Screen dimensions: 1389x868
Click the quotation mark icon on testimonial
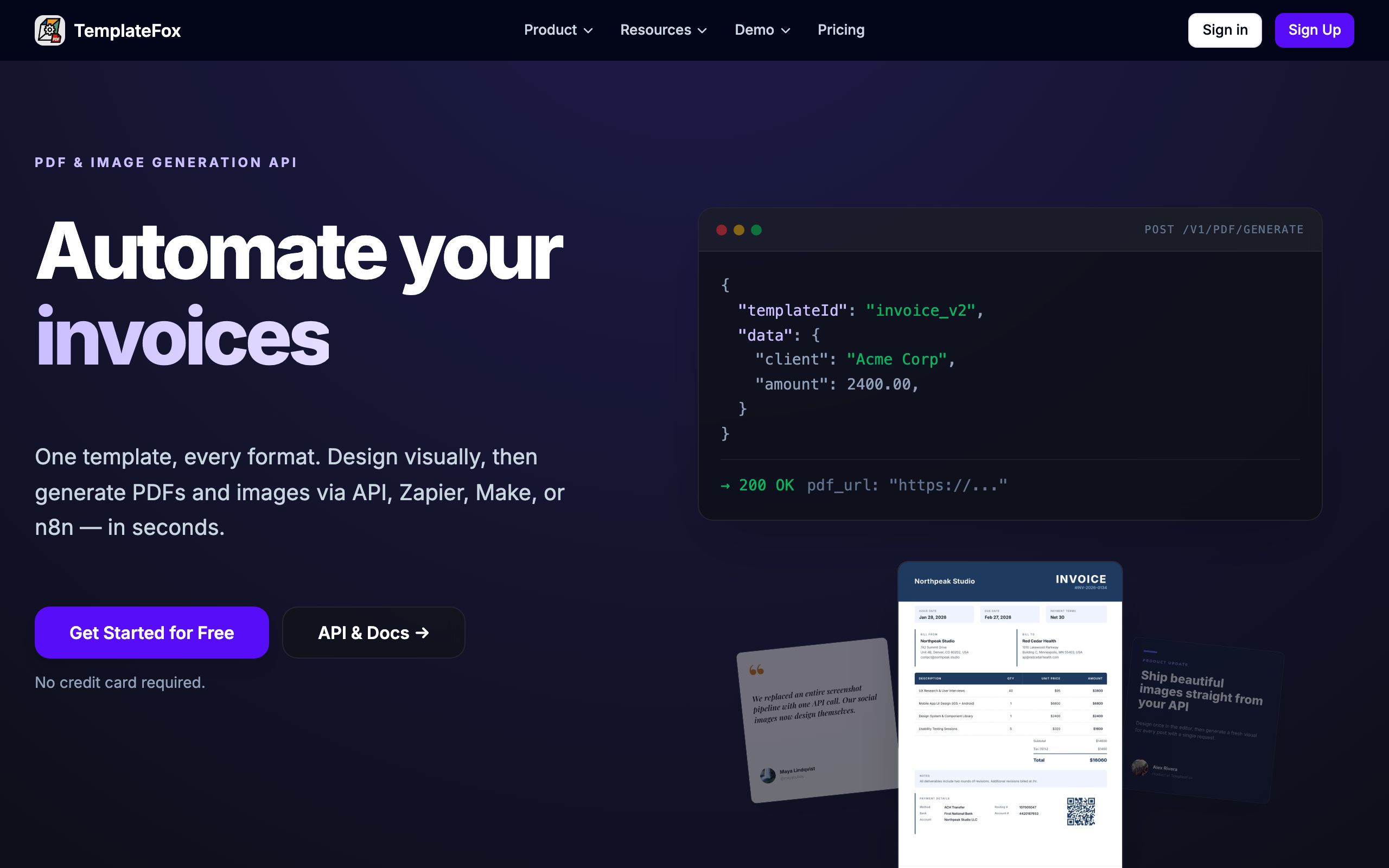tap(756, 669)
